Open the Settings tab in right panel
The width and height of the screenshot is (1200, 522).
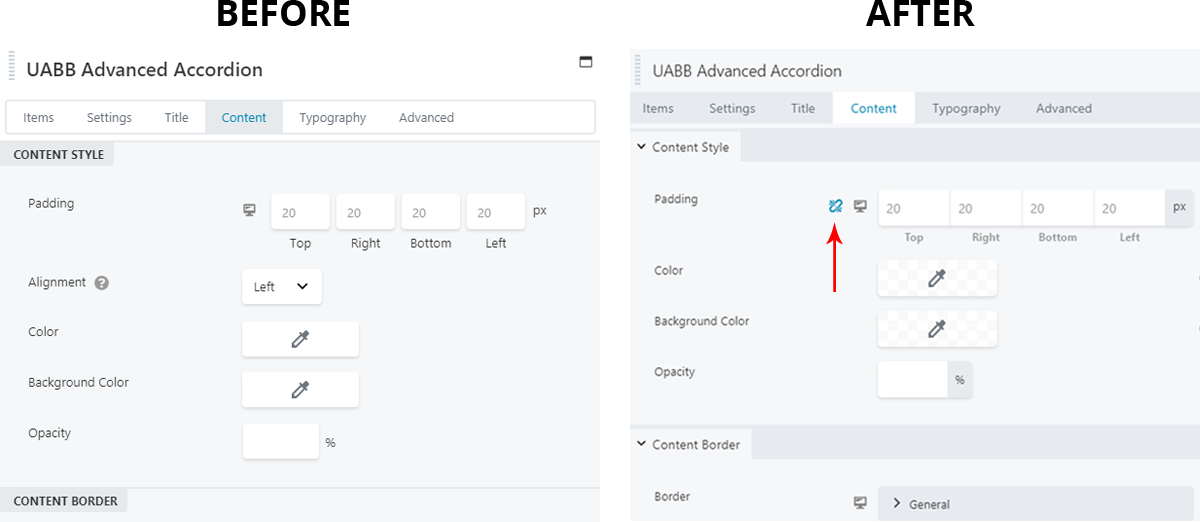(x=732, y=108)
